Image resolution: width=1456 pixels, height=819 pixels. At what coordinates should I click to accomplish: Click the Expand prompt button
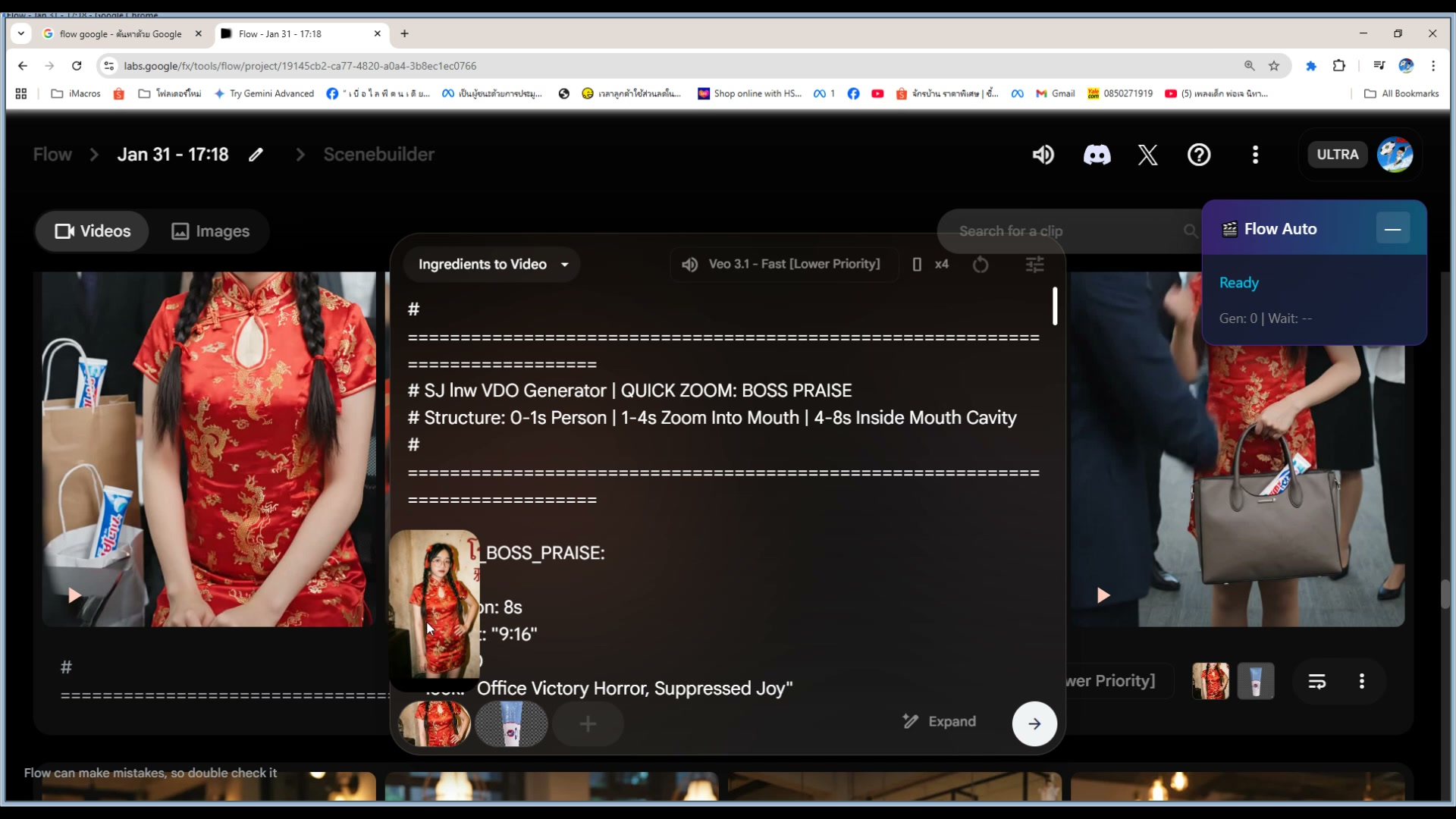939,721
